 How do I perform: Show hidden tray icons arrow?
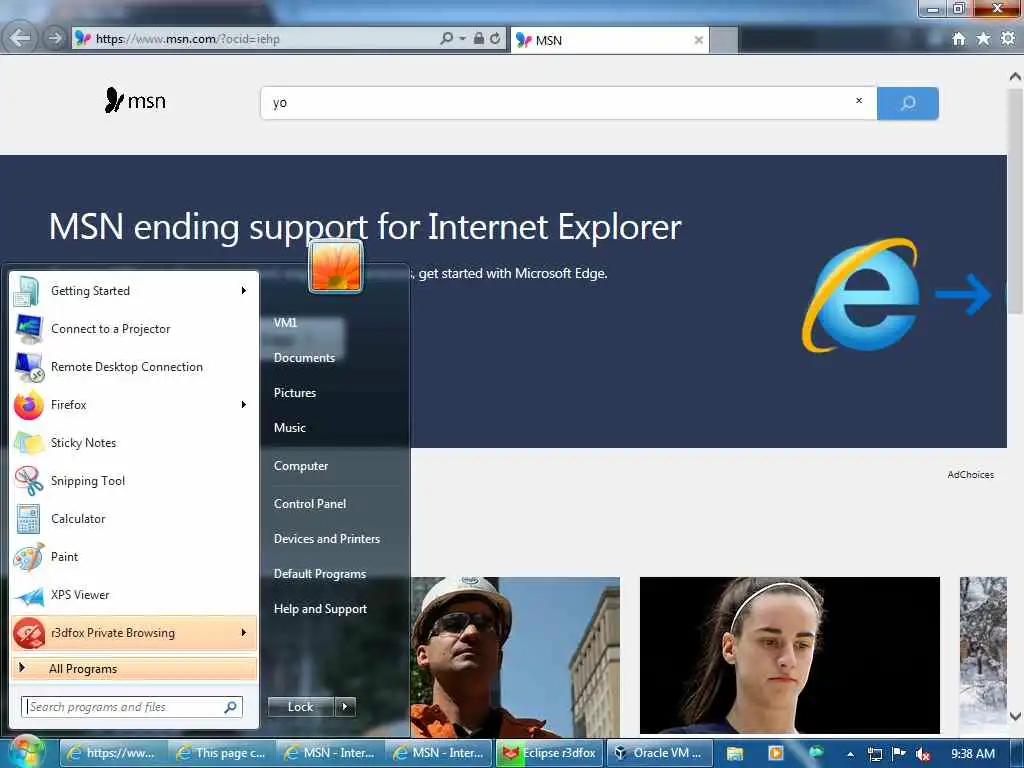850,754
